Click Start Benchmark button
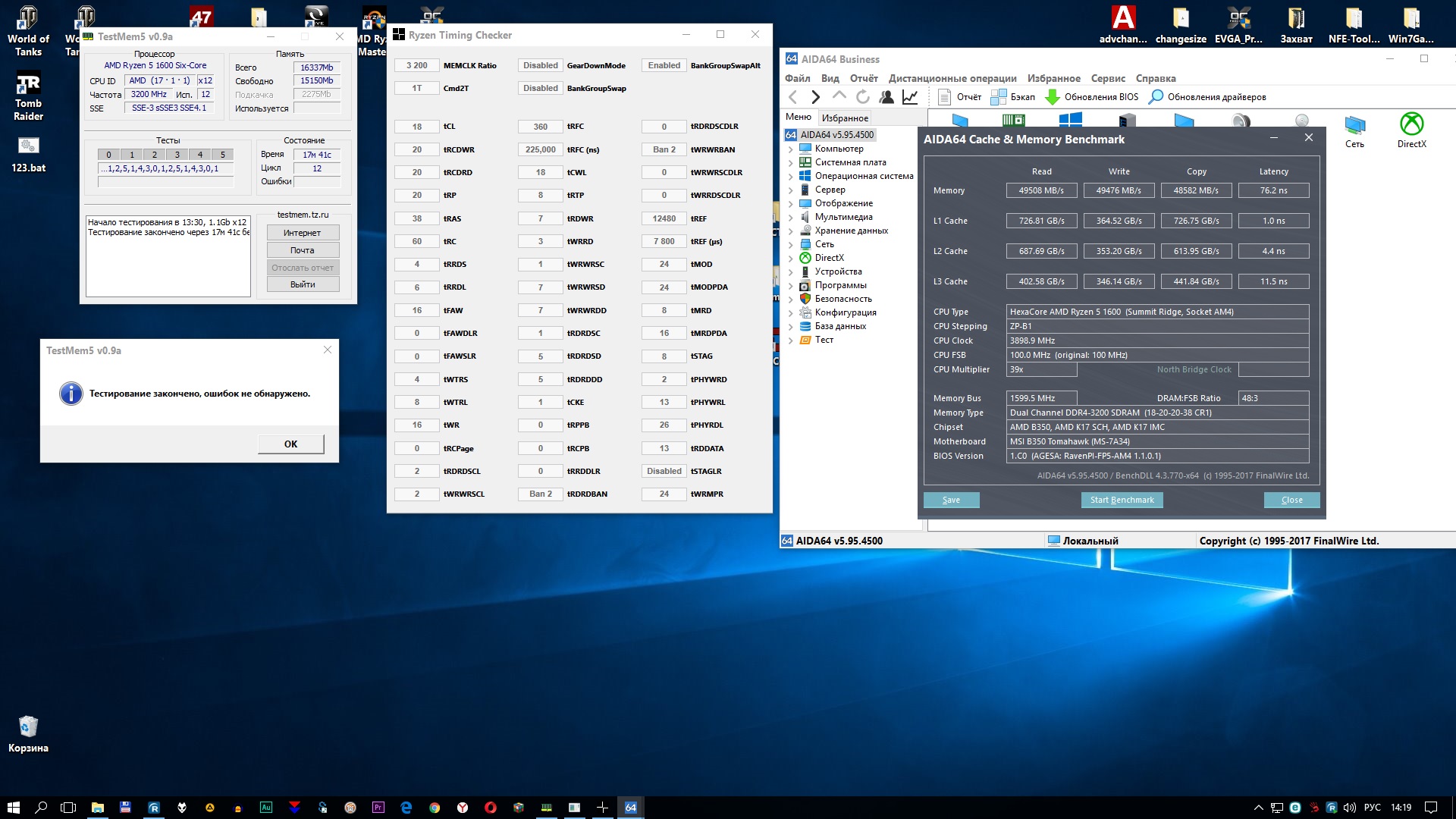 (x=1122, y=500)
